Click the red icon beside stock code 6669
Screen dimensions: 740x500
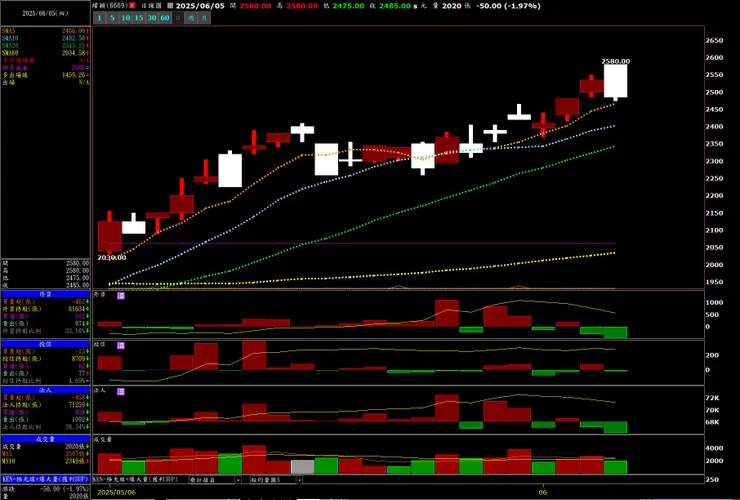[133, 6]
